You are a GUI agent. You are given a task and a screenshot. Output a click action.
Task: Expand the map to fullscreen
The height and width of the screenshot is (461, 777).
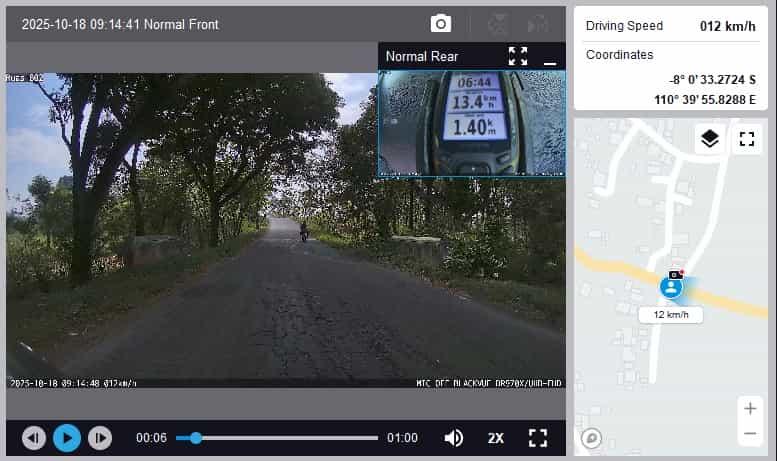[x=746, y=139]
